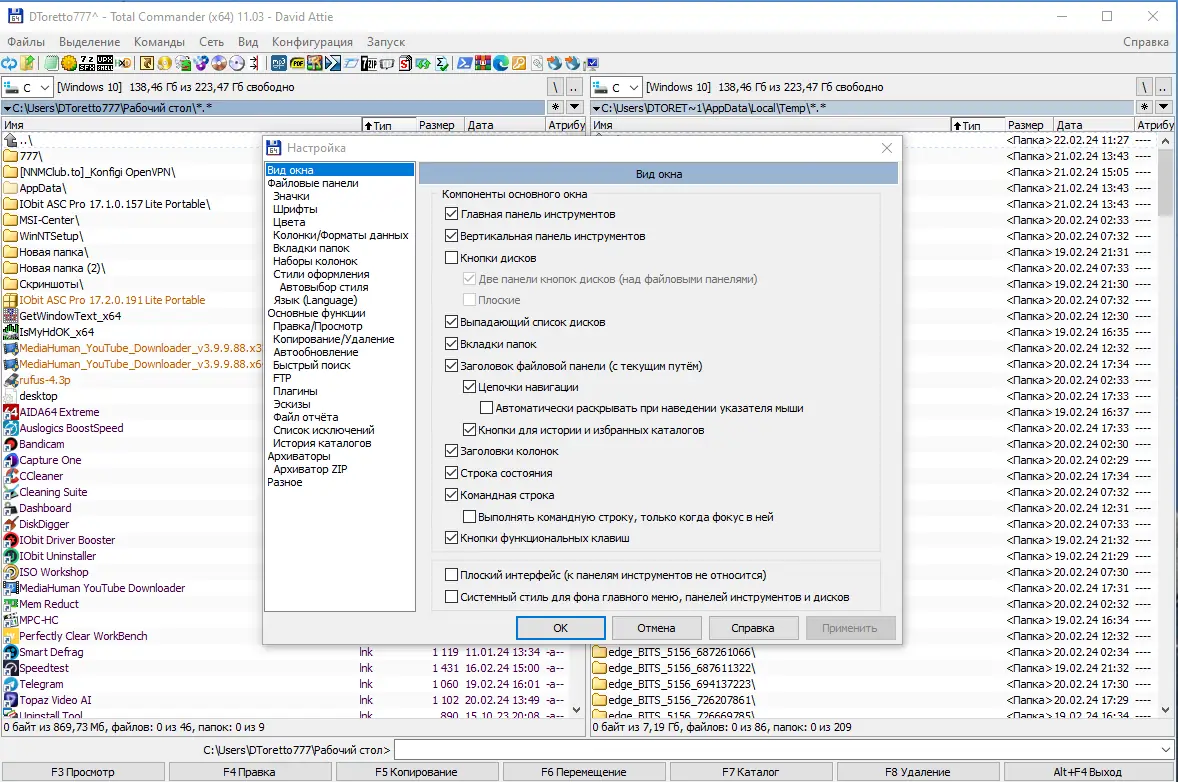Open the Конфигурация menu
This screenshot has height=782, width=1178.
(313, 42)
